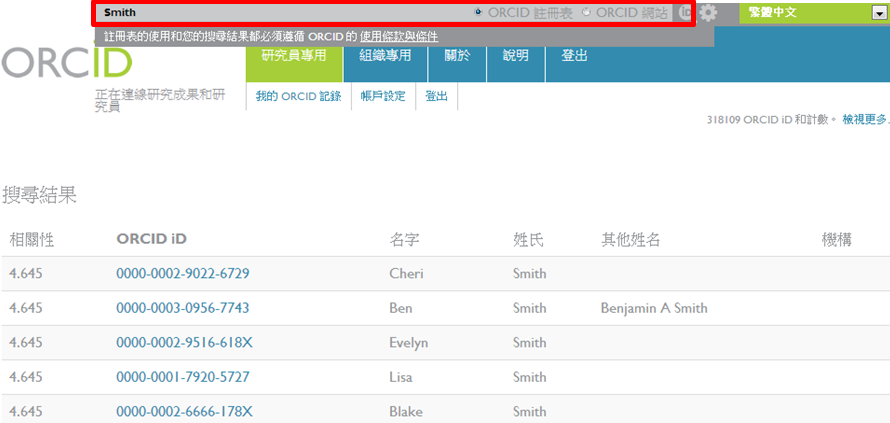890x423 pixels.
Task: Open ORCID iD 0000-0002-9516-618X
Action: click(184, 343)
